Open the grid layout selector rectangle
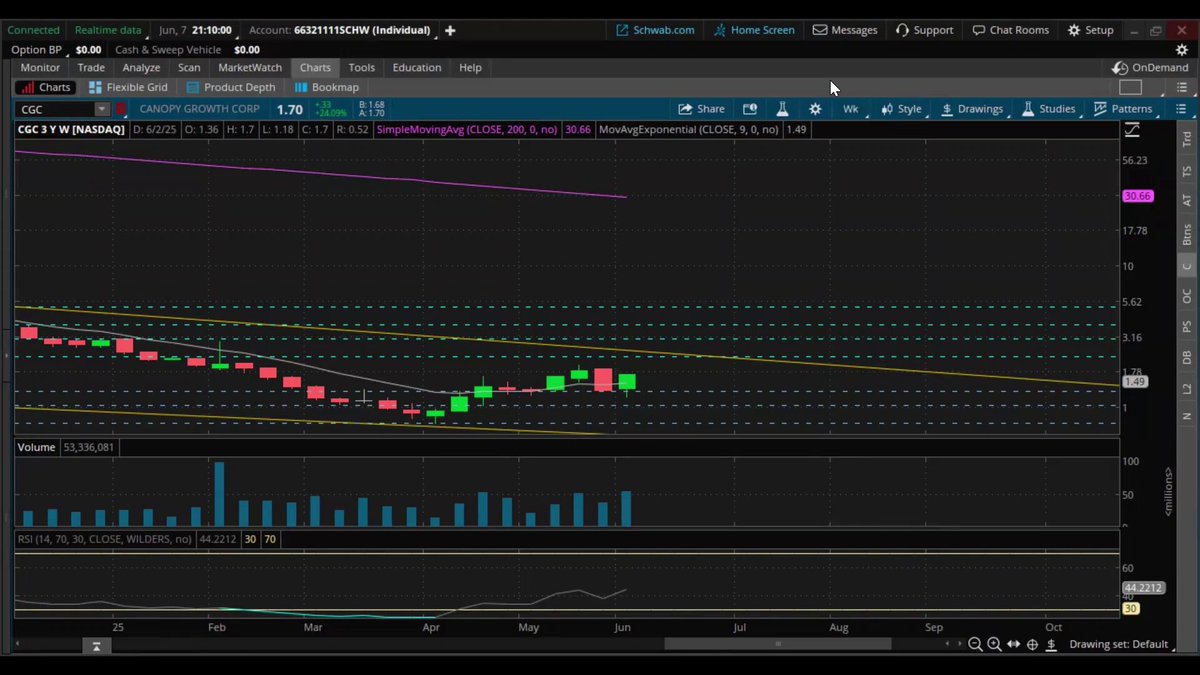Viewport: 1200px width, 675px height. 1130,88
